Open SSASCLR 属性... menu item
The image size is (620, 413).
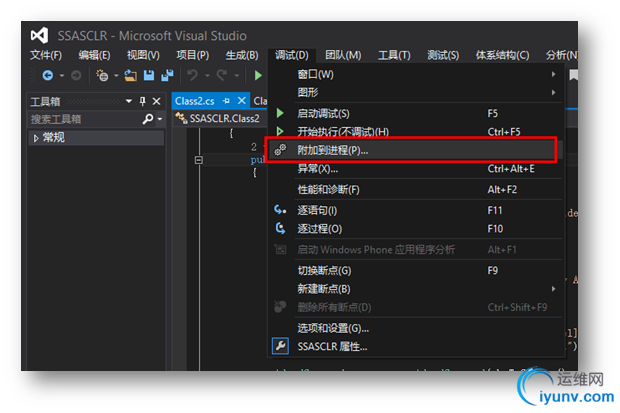pyautogui.click(x=416, y=347)
